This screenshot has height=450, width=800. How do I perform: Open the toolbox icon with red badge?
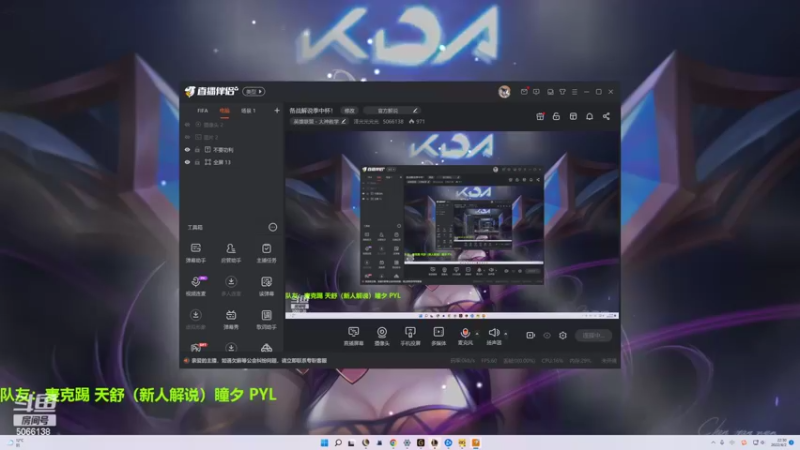point(196,347)
